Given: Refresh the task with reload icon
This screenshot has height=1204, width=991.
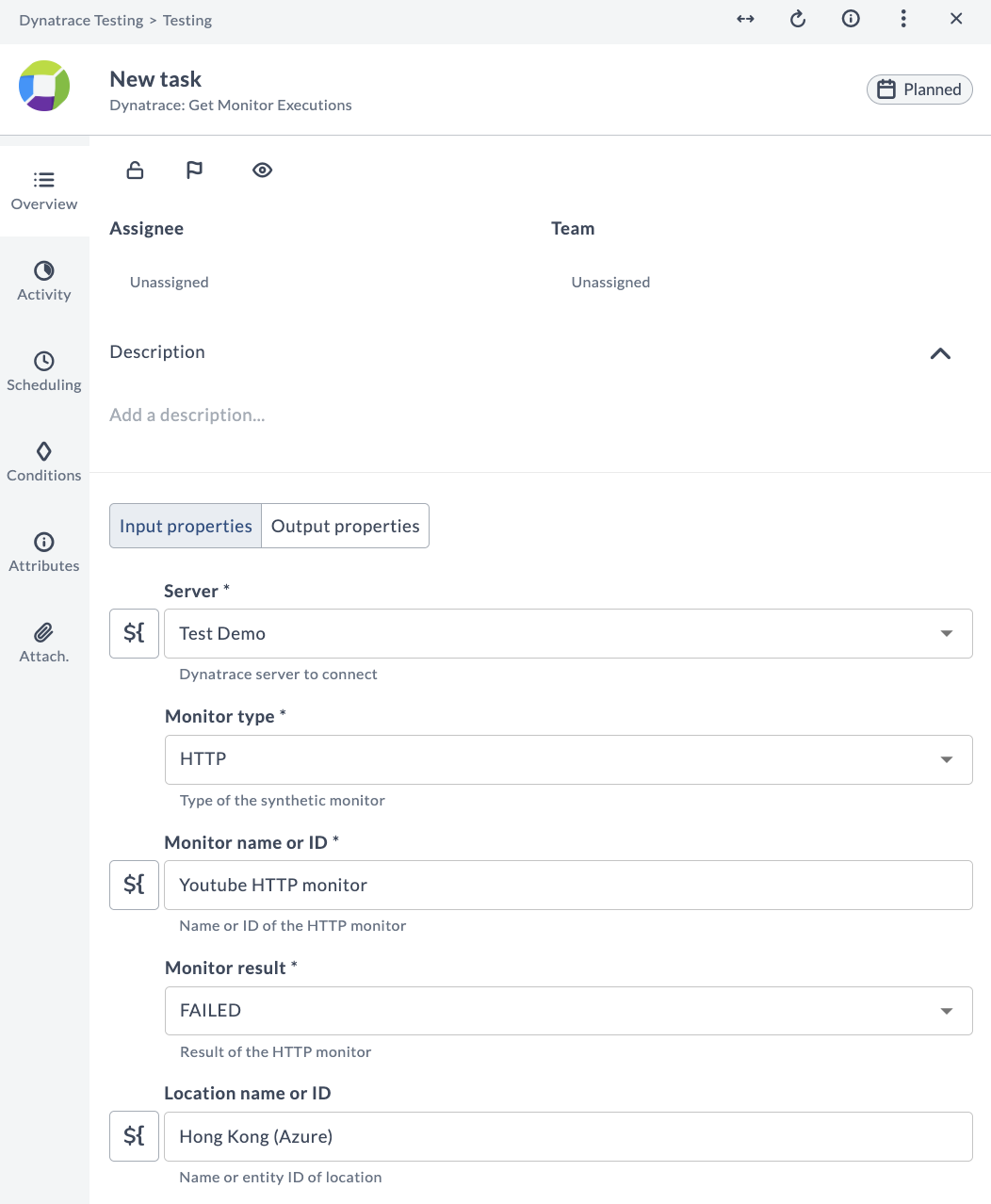Looking at the screenshot, I should [798, 19].
